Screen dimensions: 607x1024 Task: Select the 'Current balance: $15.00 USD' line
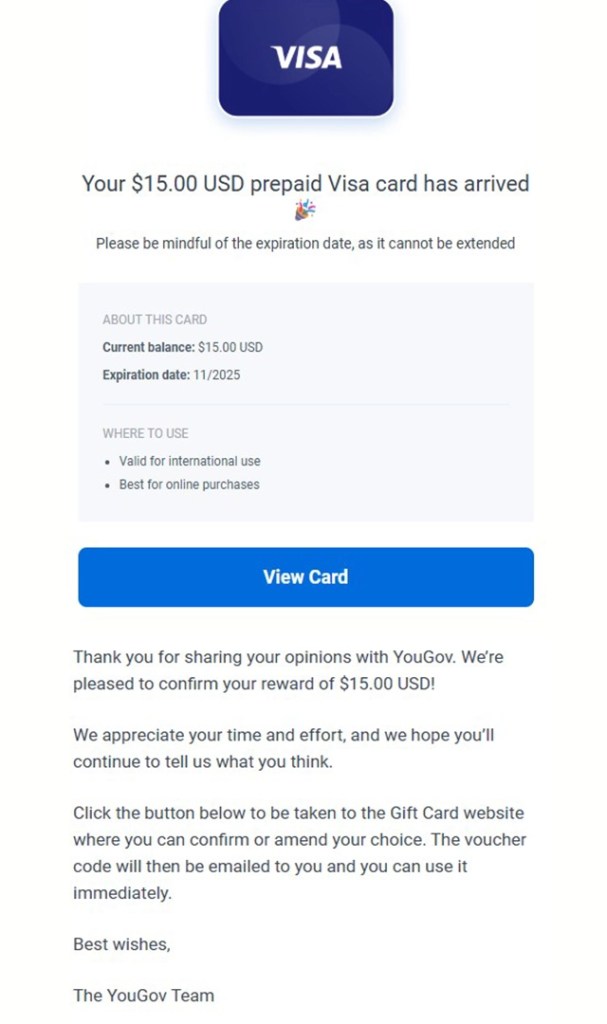pos(180,347)
